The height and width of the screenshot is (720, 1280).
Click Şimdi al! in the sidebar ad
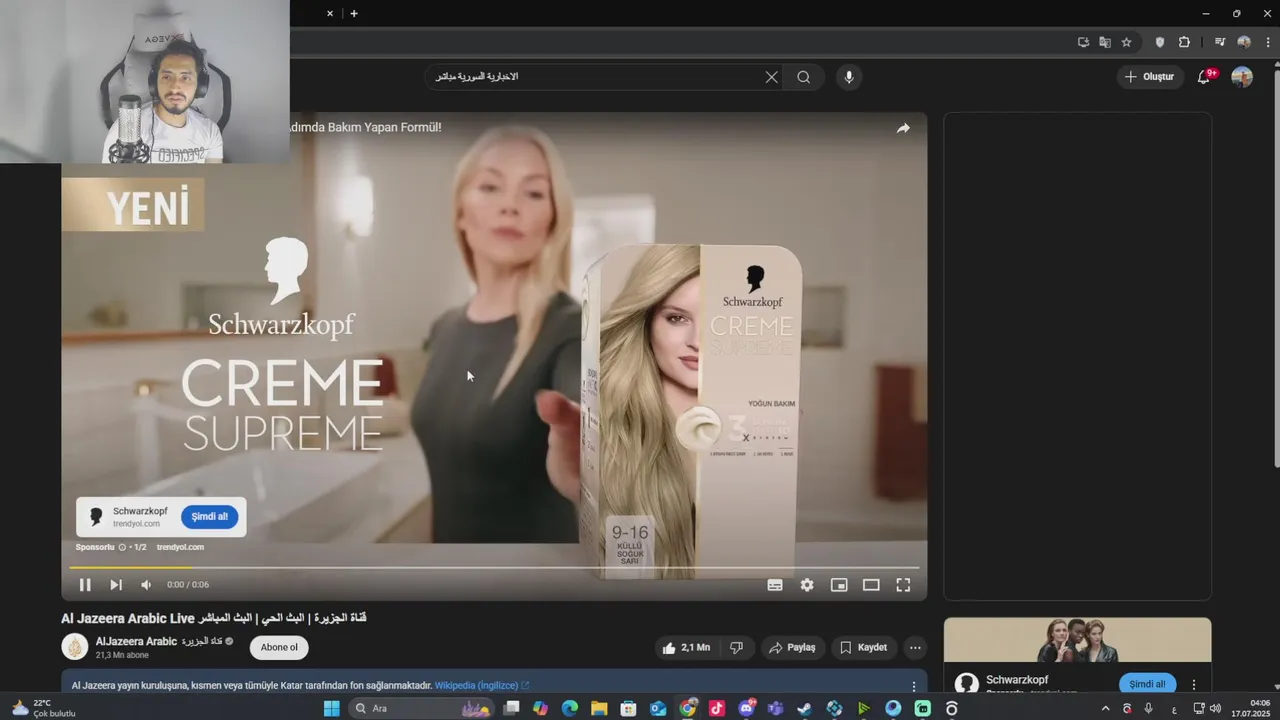(1147, 684)
